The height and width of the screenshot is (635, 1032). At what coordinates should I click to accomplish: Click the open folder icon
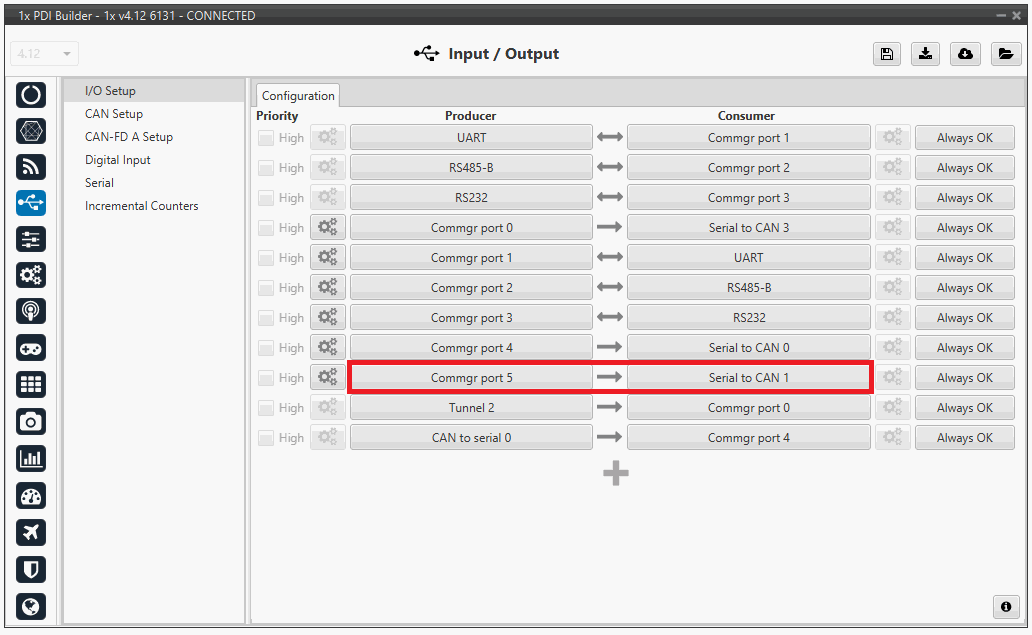[1005, 54]
